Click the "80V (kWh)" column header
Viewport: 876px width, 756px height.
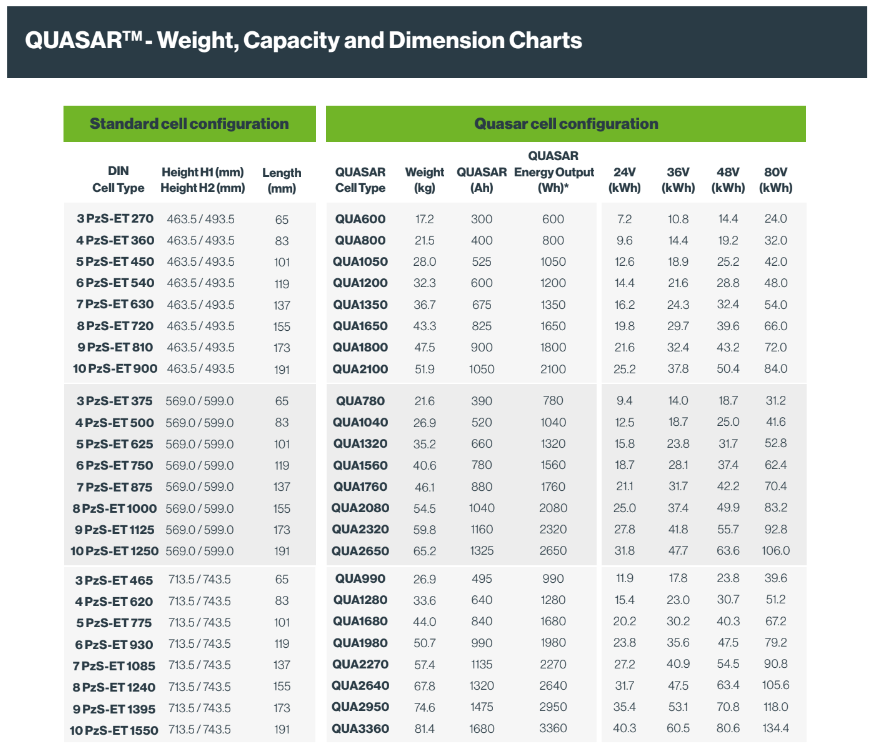point(775,180)
